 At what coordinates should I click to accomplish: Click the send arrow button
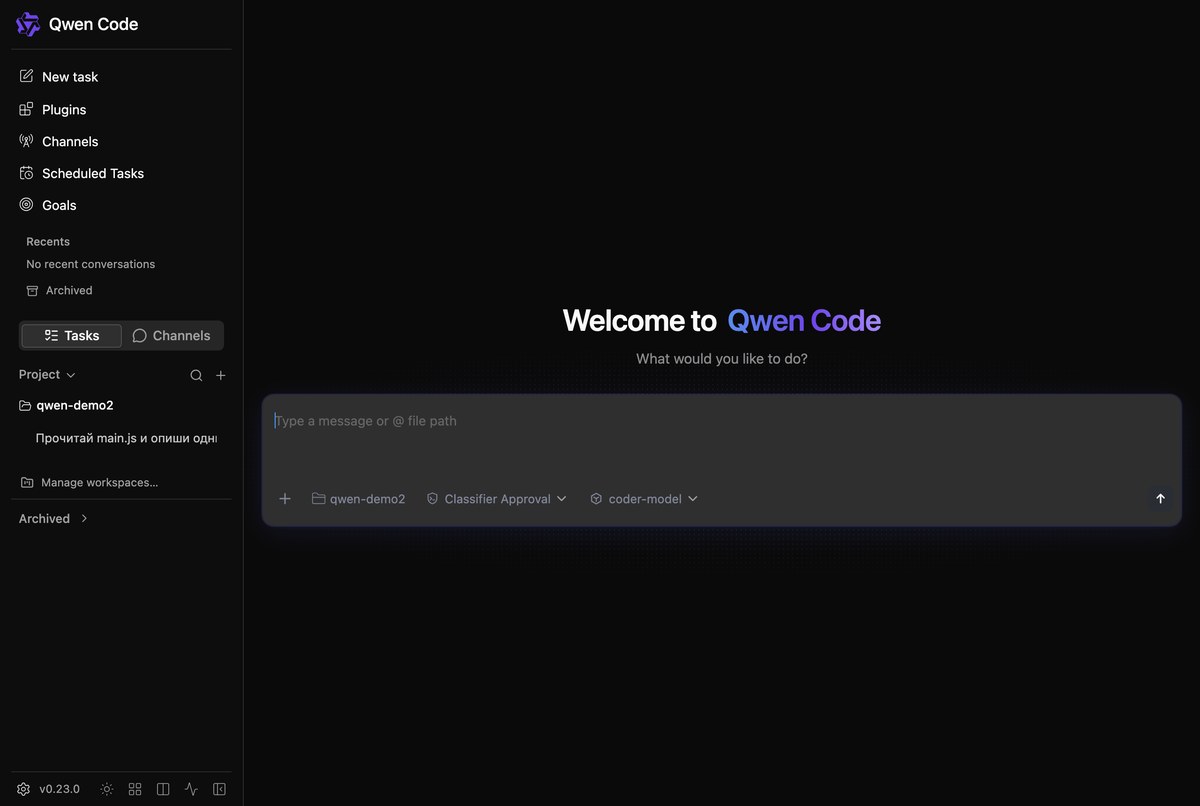(1160, 498)
